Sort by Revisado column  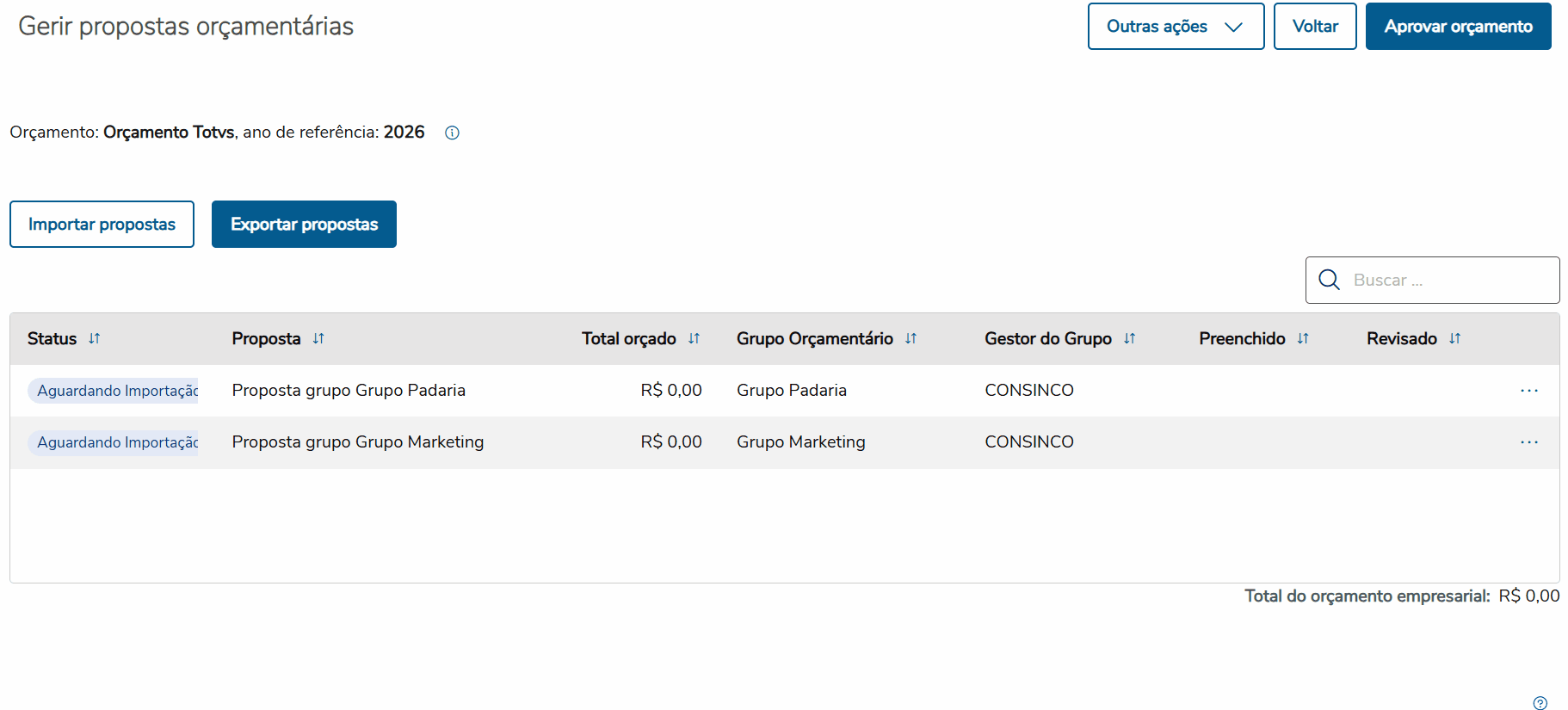(1454, 338)
